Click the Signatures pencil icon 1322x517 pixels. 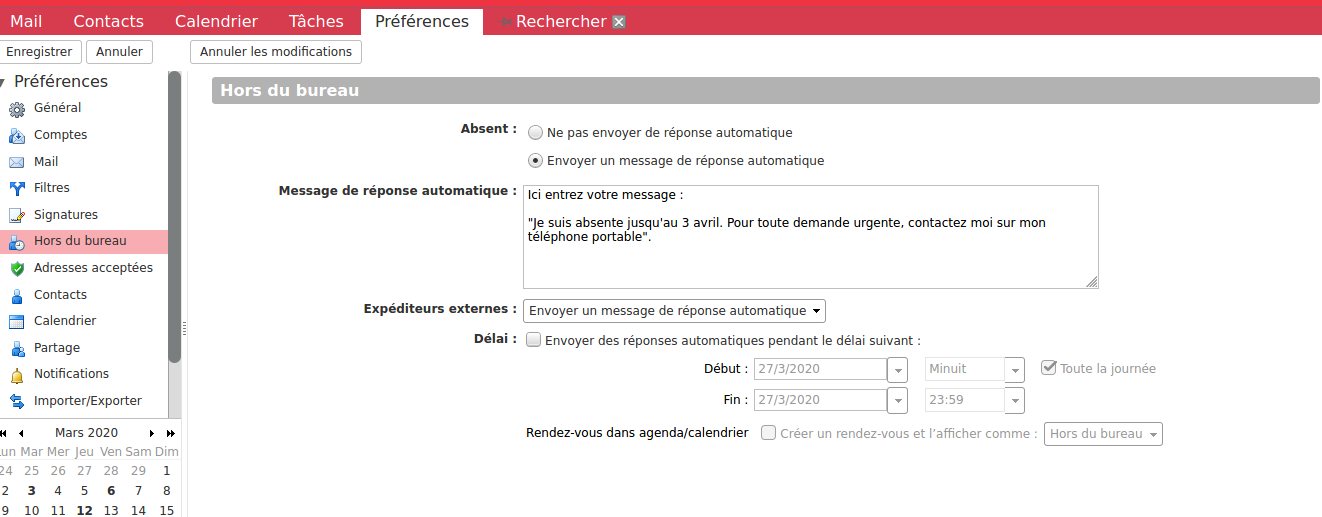coord(17,215)
